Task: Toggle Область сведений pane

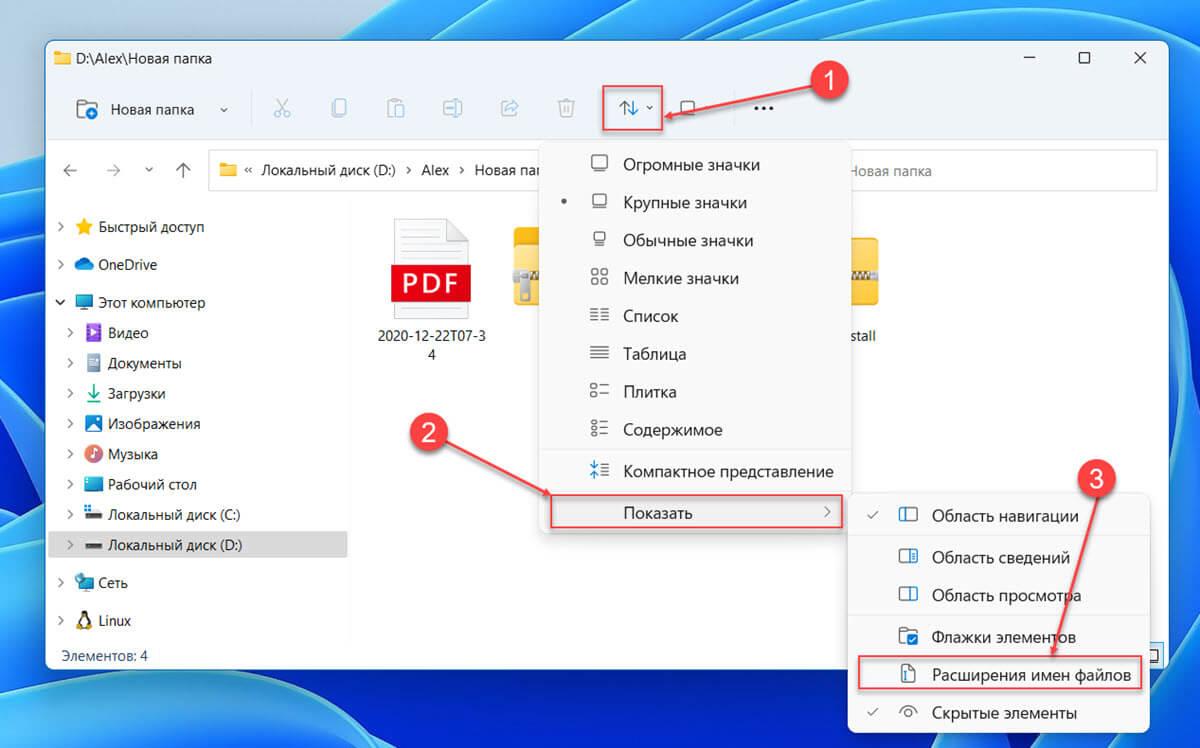Action: (x=1000, y=557)
